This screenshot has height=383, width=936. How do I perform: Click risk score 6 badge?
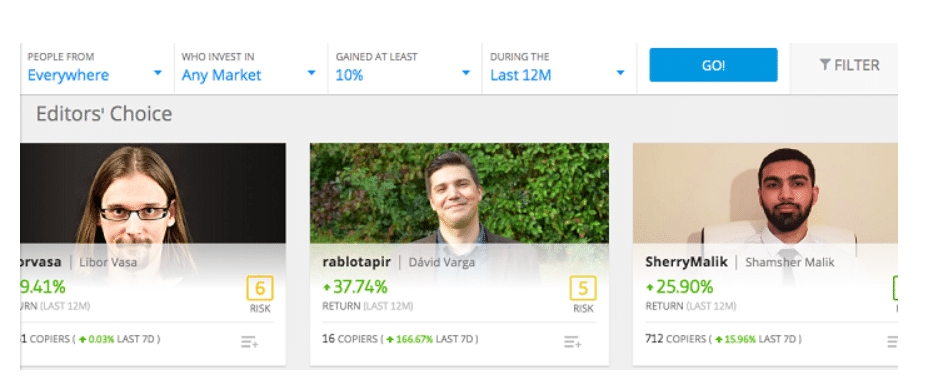tap(260, 289)
